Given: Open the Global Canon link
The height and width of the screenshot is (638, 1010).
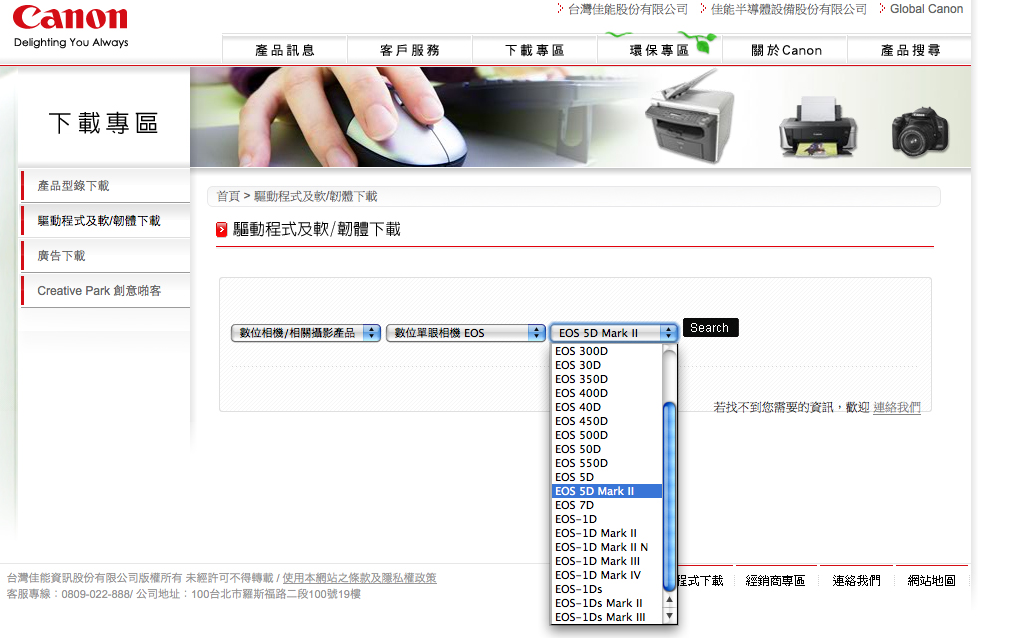Looking at the screenshot, I should tap(926, 9).
